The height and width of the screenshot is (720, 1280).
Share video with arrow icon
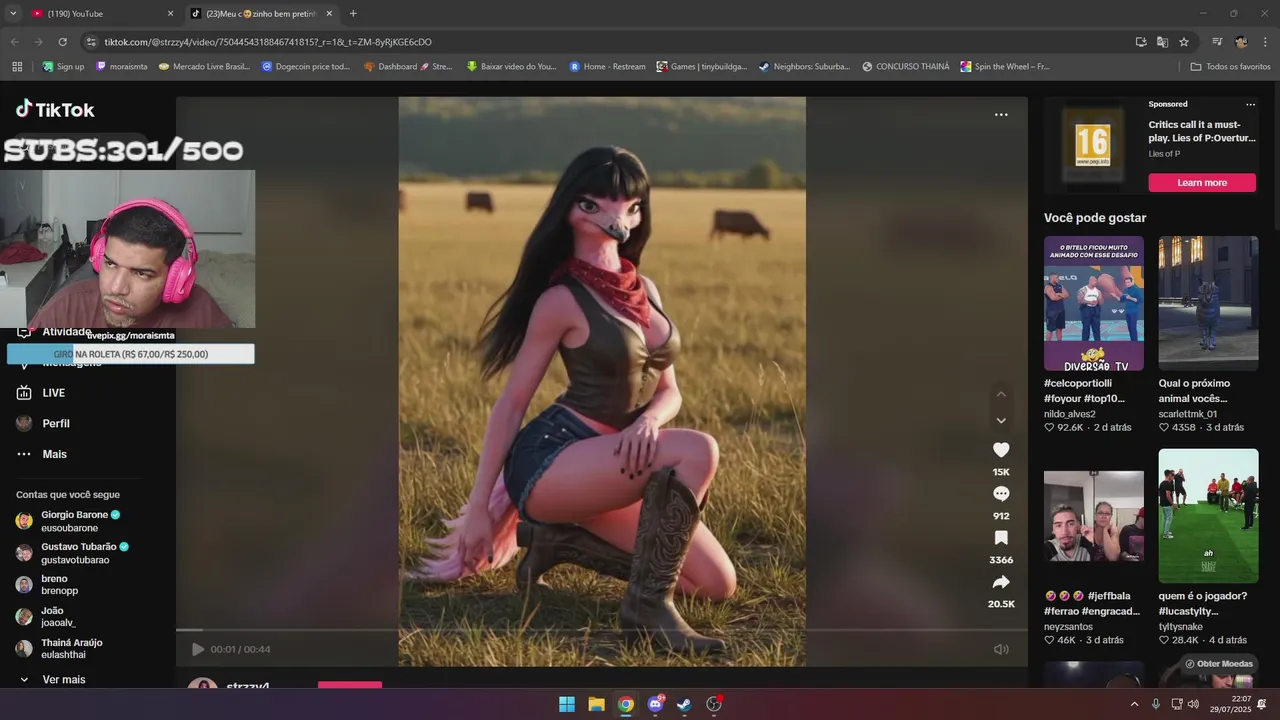tap(1001, 582)
